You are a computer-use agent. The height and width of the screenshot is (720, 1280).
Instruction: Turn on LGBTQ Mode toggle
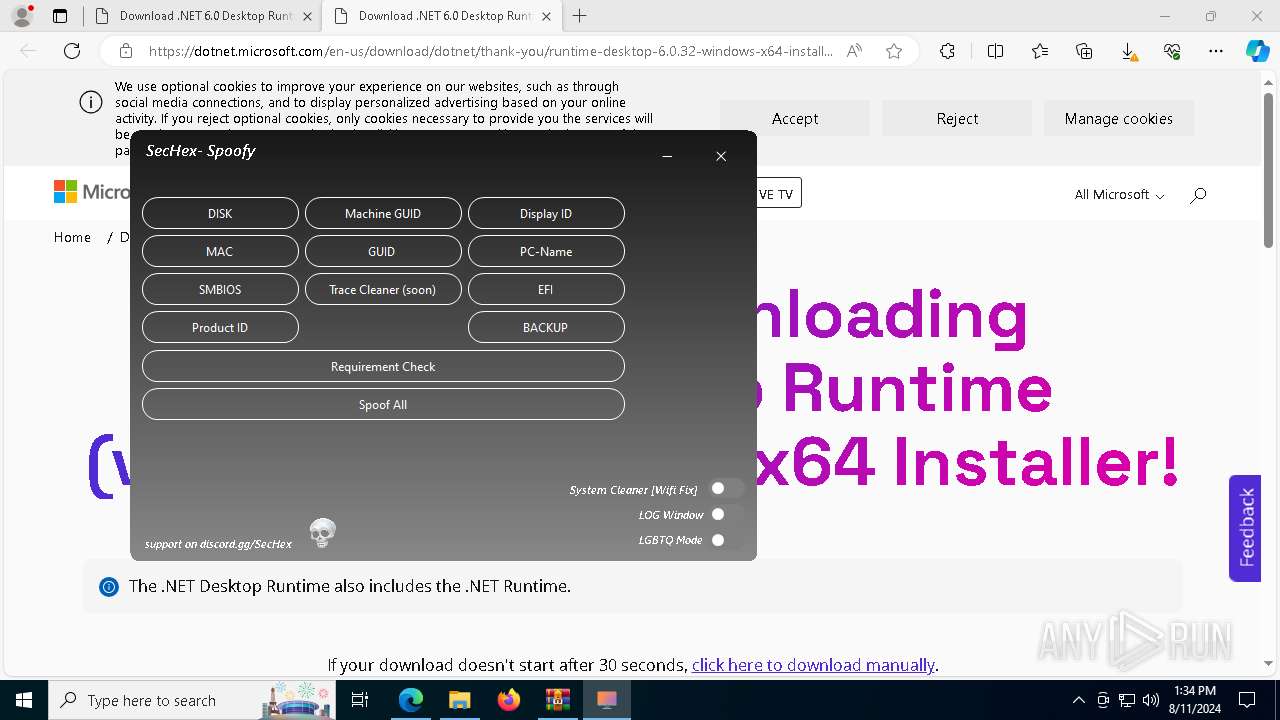[727, 540]
